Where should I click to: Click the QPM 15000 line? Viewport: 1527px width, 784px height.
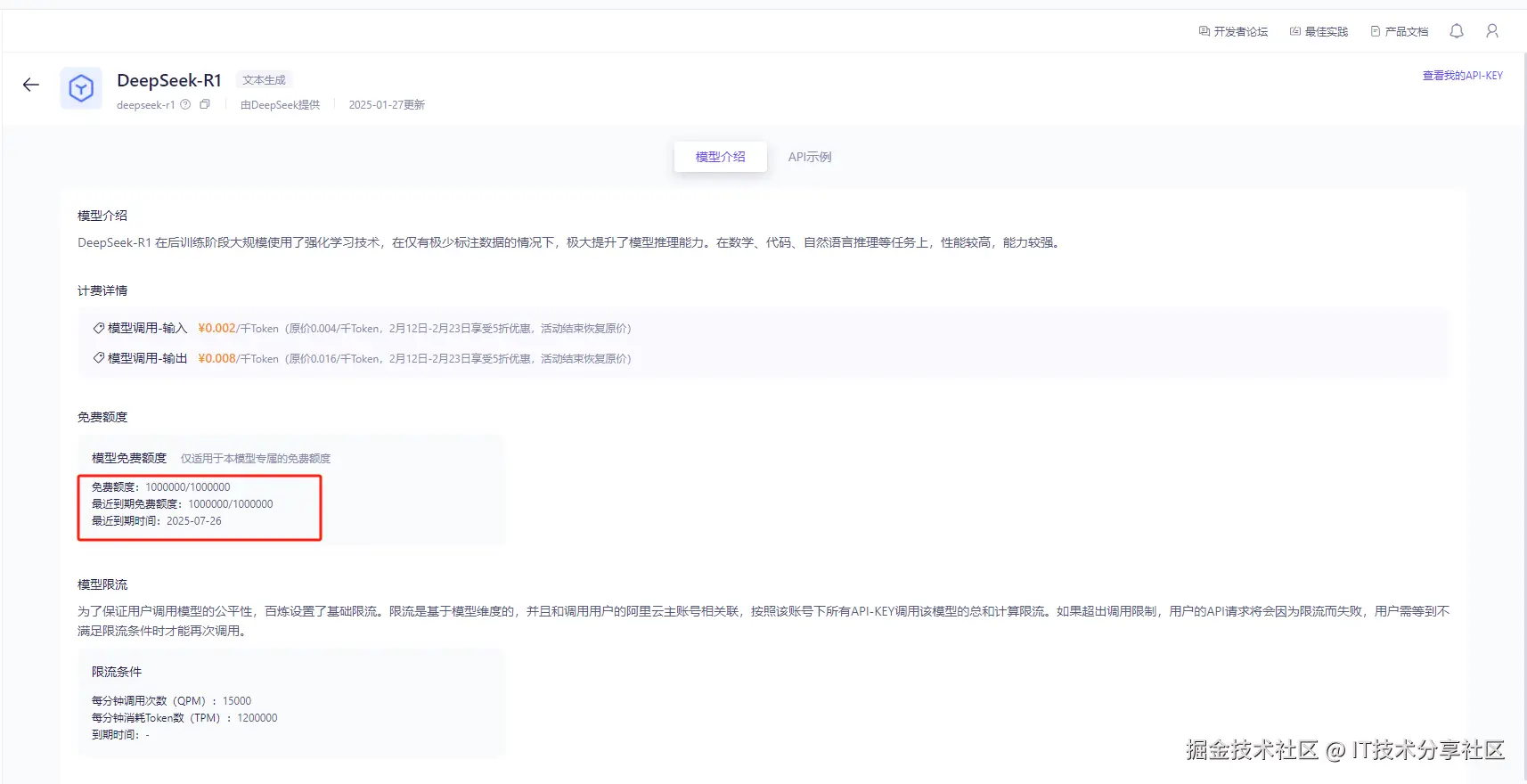172,701
